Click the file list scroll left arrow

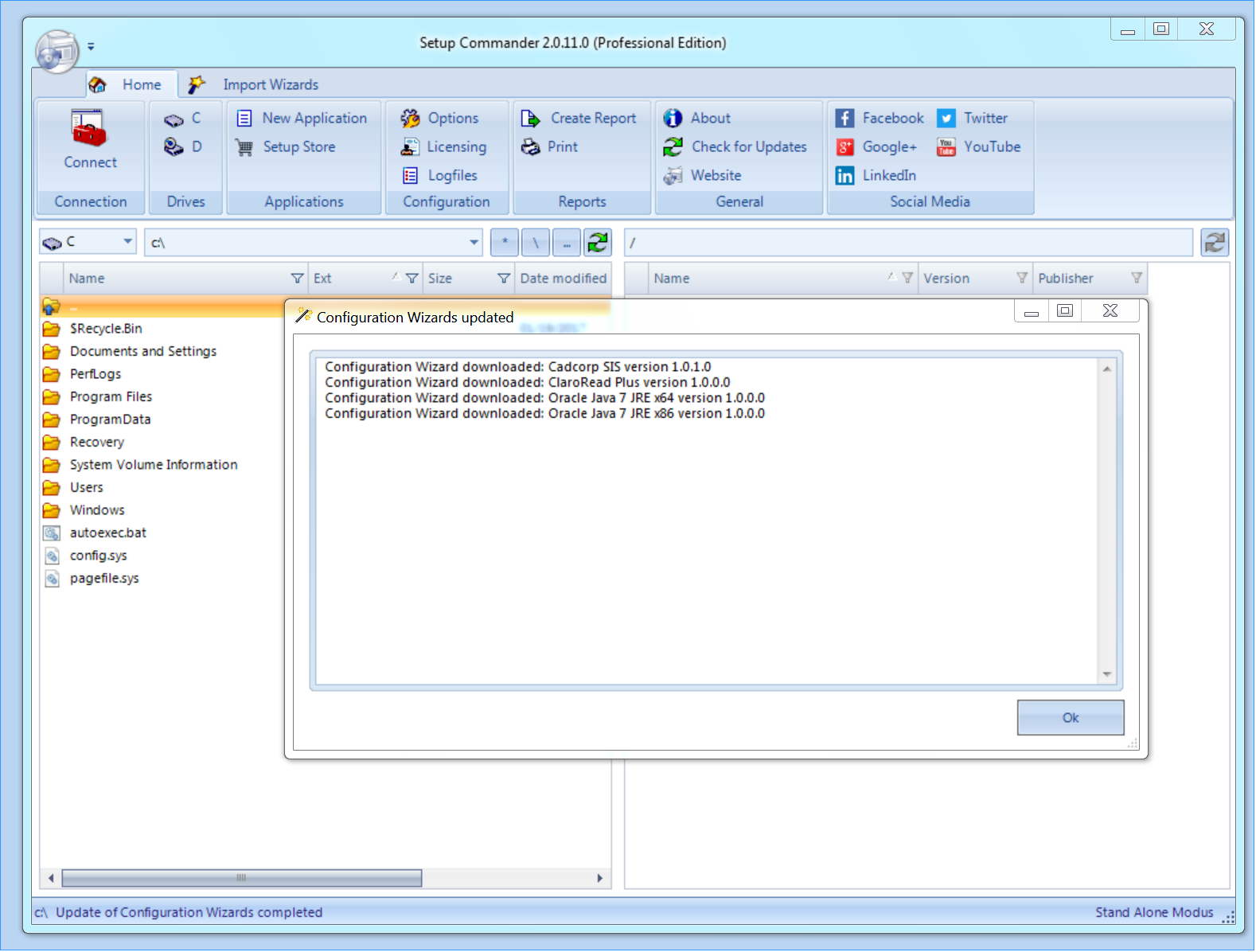coord(51,879)
